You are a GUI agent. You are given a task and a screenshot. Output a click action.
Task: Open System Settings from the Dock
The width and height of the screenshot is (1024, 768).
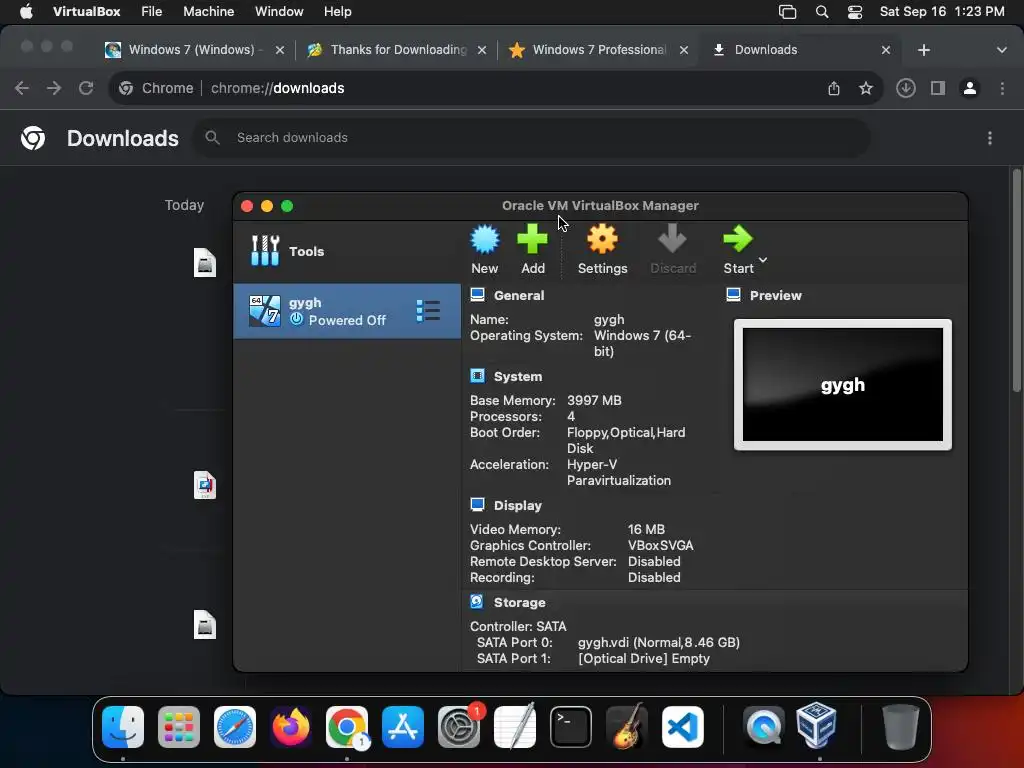point(459,726)
